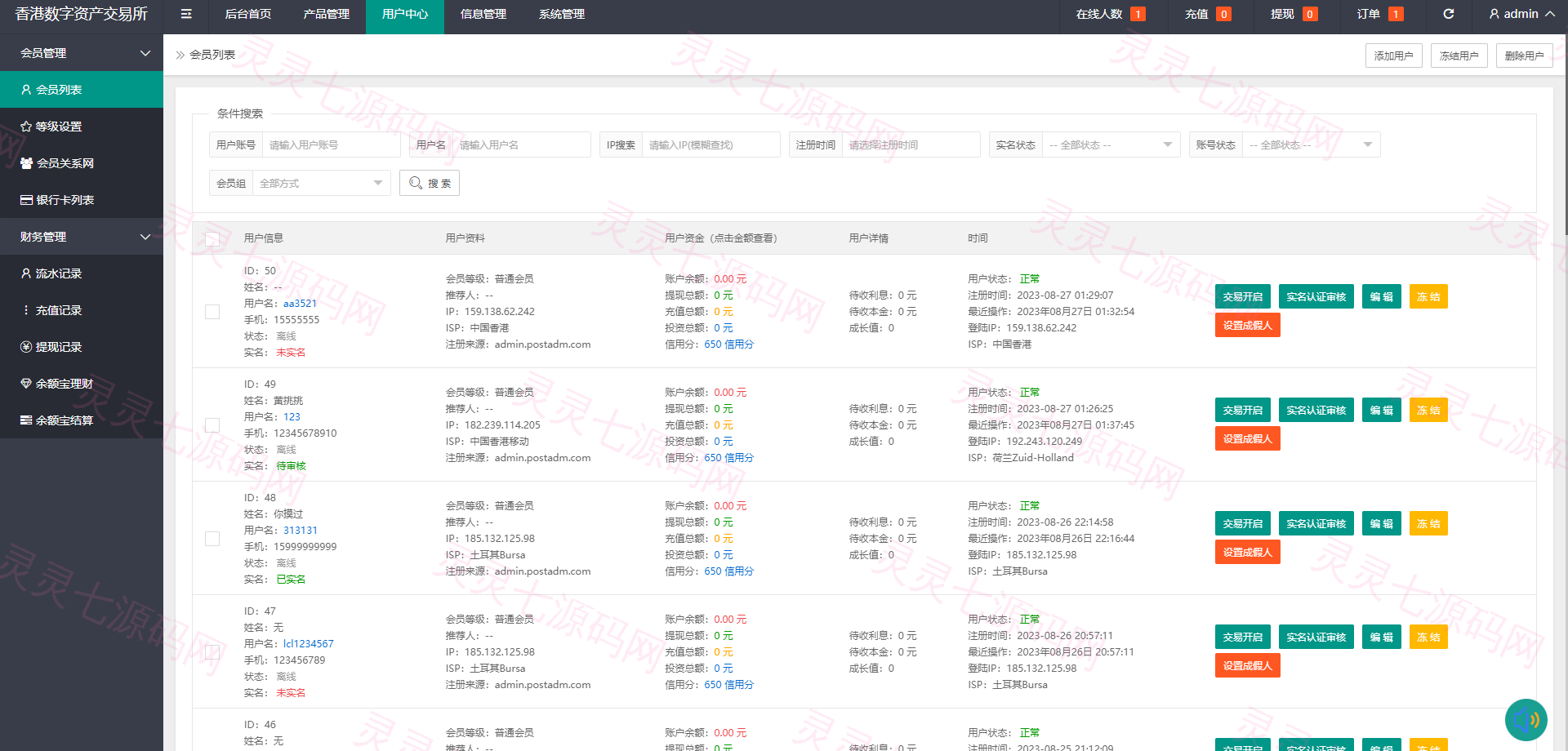This screenshot has height=751, width=1568.
Task: Open 会员关系网 sidebar item
Action: tap(82, 163)
